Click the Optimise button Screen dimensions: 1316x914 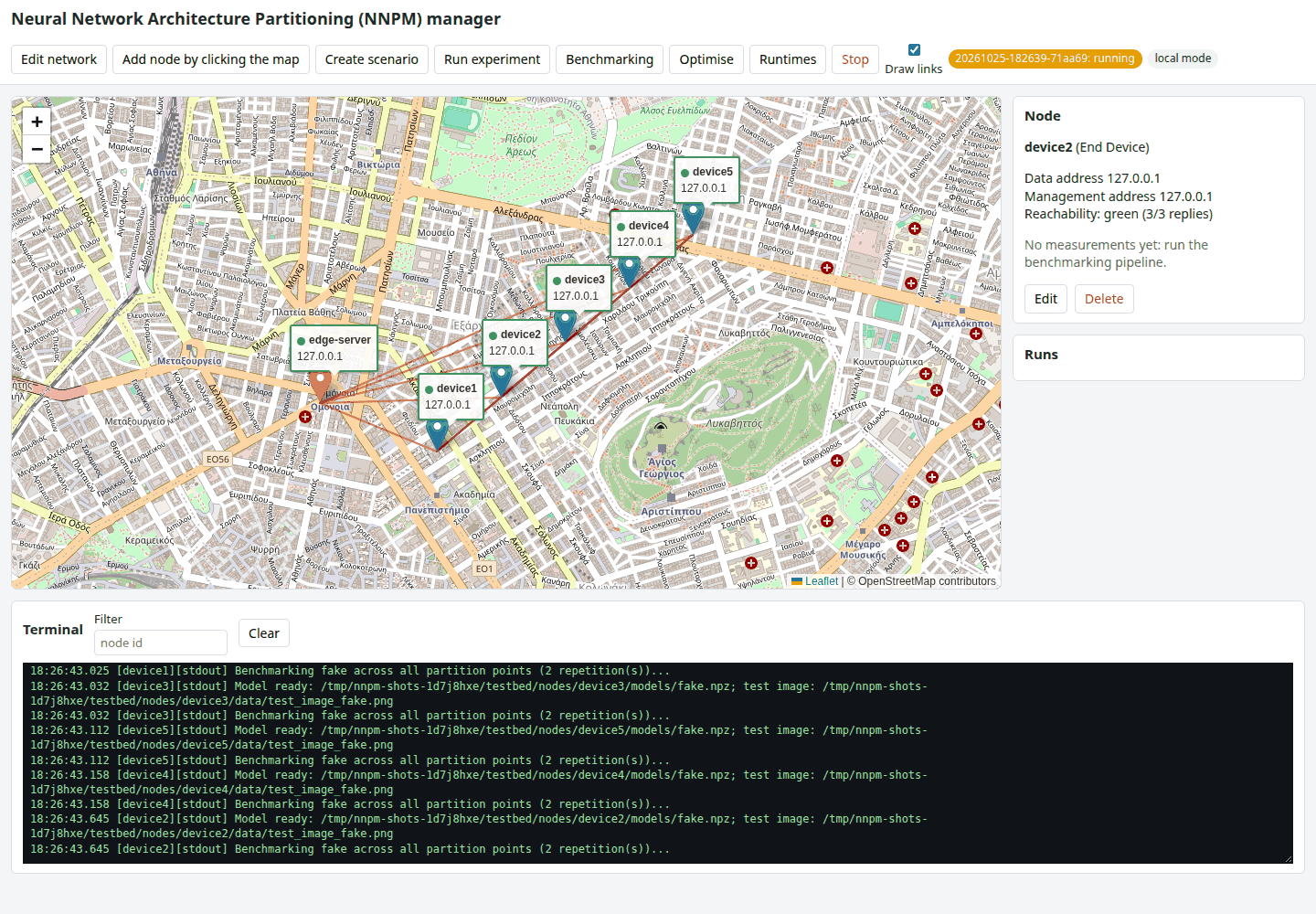pos(706,59)
